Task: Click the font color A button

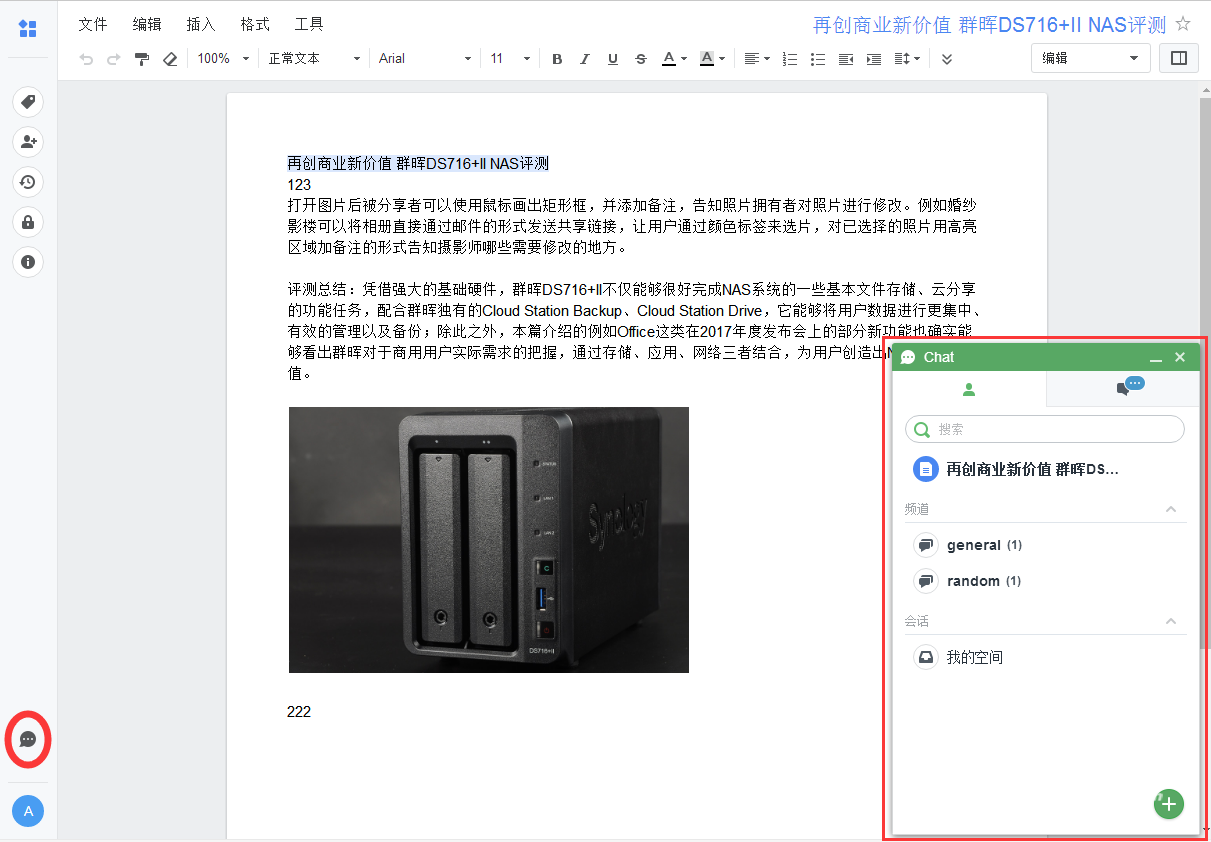Action: coord(669,59)
